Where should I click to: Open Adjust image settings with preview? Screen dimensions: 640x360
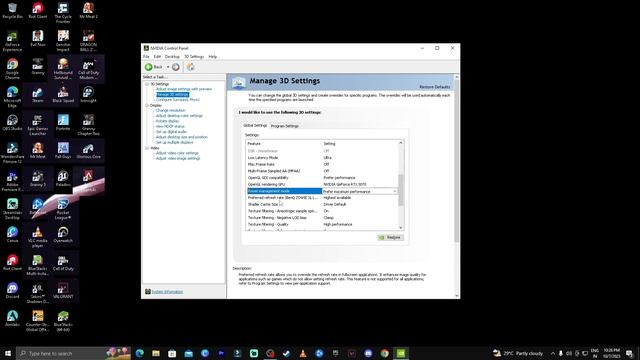pyautogui.click(x=184, y=89)
